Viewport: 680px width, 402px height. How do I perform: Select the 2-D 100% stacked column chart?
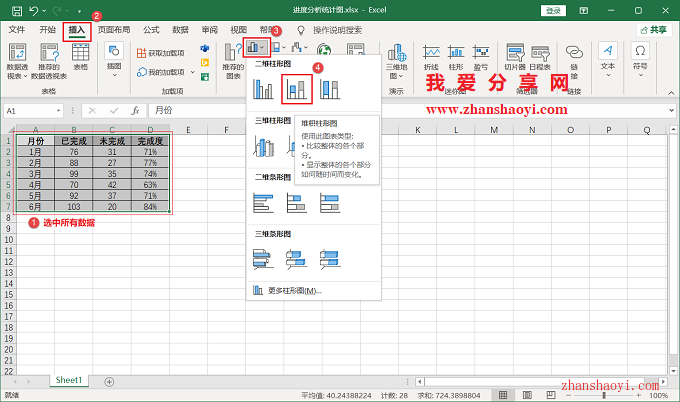coord(330,89)
